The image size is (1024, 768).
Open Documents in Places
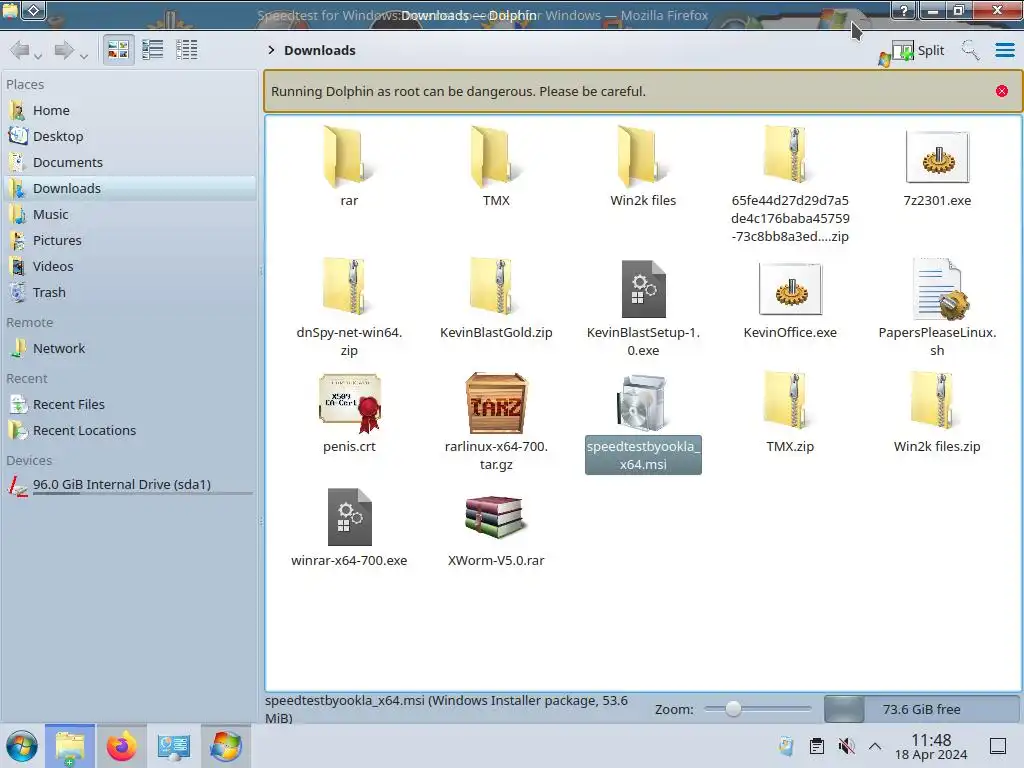(129, 163)
